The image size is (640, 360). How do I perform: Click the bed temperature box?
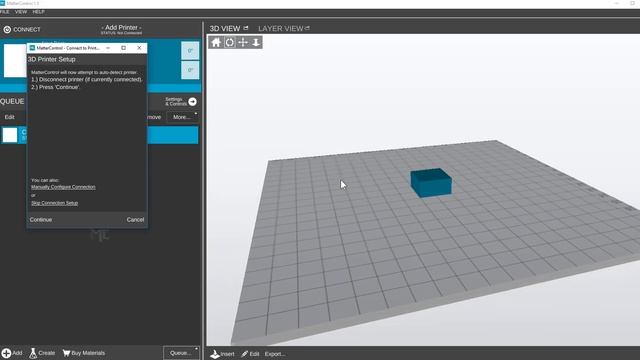tap(190, 70)
